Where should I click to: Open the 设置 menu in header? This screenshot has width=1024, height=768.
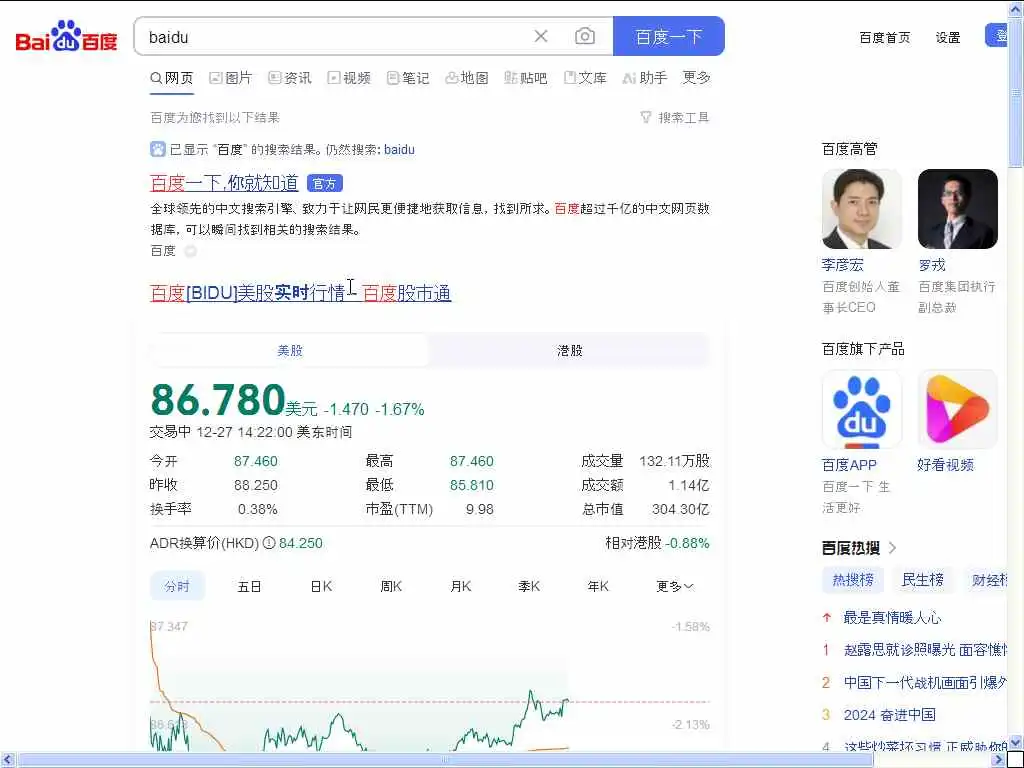(948, 38)
